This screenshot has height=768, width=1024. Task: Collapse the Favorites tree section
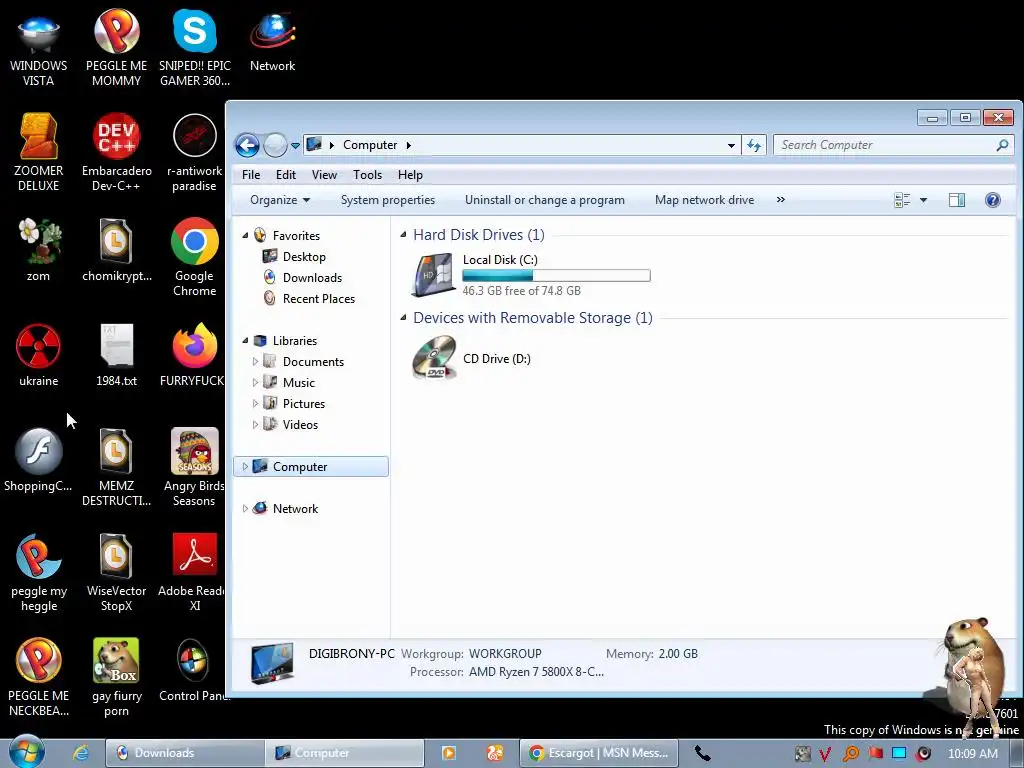click(x=246, y=235)
